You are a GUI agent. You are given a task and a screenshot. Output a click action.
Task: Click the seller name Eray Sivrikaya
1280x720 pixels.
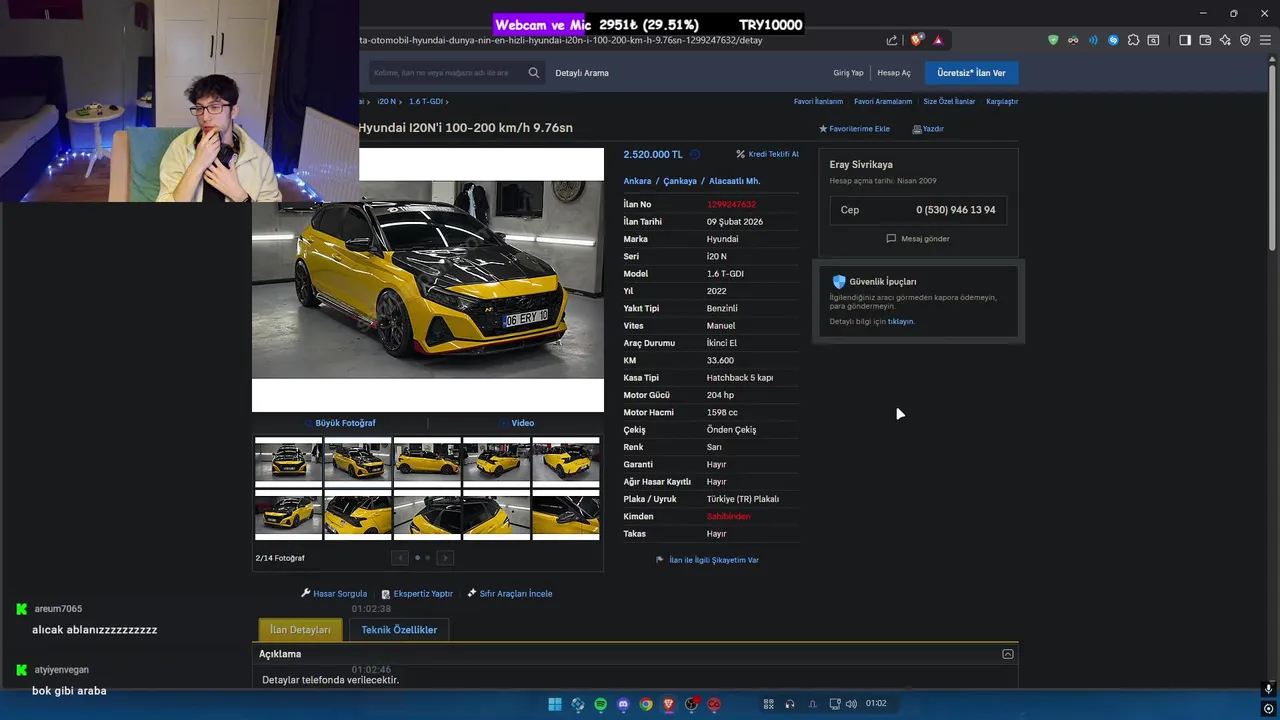[861, 164]
